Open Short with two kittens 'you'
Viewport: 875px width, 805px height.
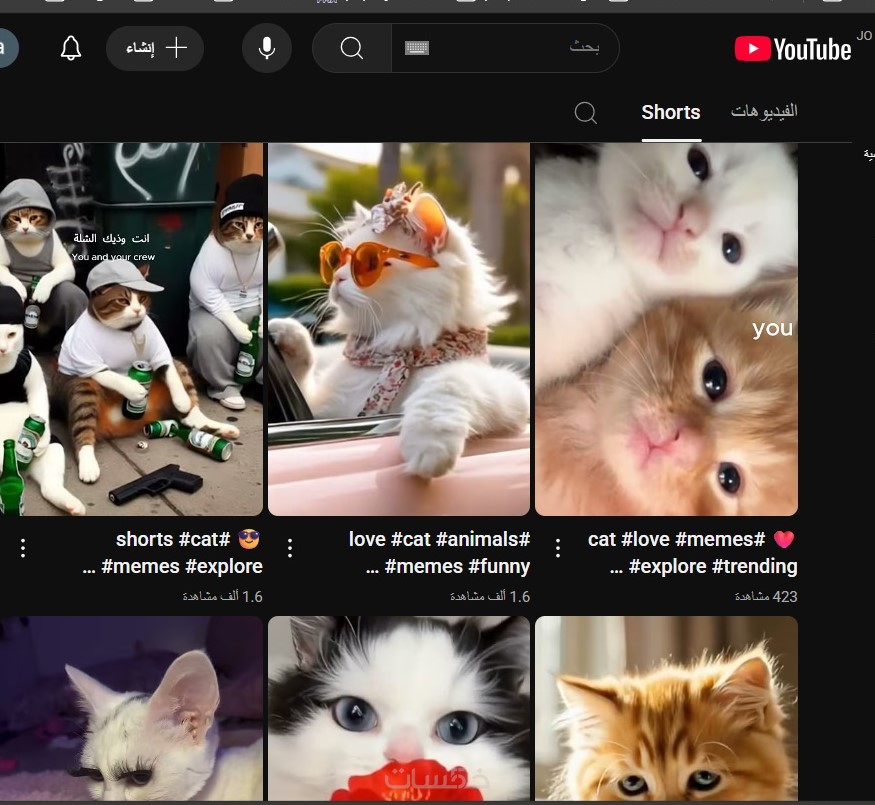(666, 329)
